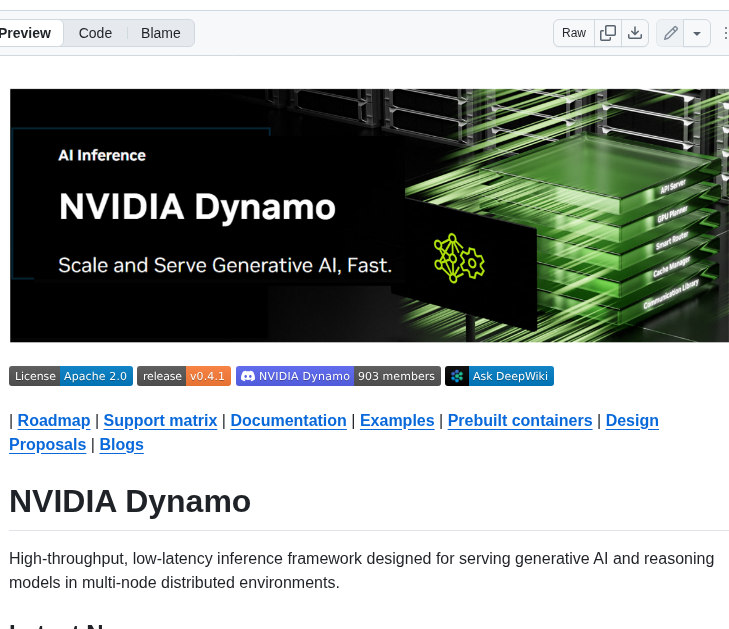The height and width of the screenshot is (629, 729).
Task: Switch to the Blame tab
Action: click(x=160, y=33)
